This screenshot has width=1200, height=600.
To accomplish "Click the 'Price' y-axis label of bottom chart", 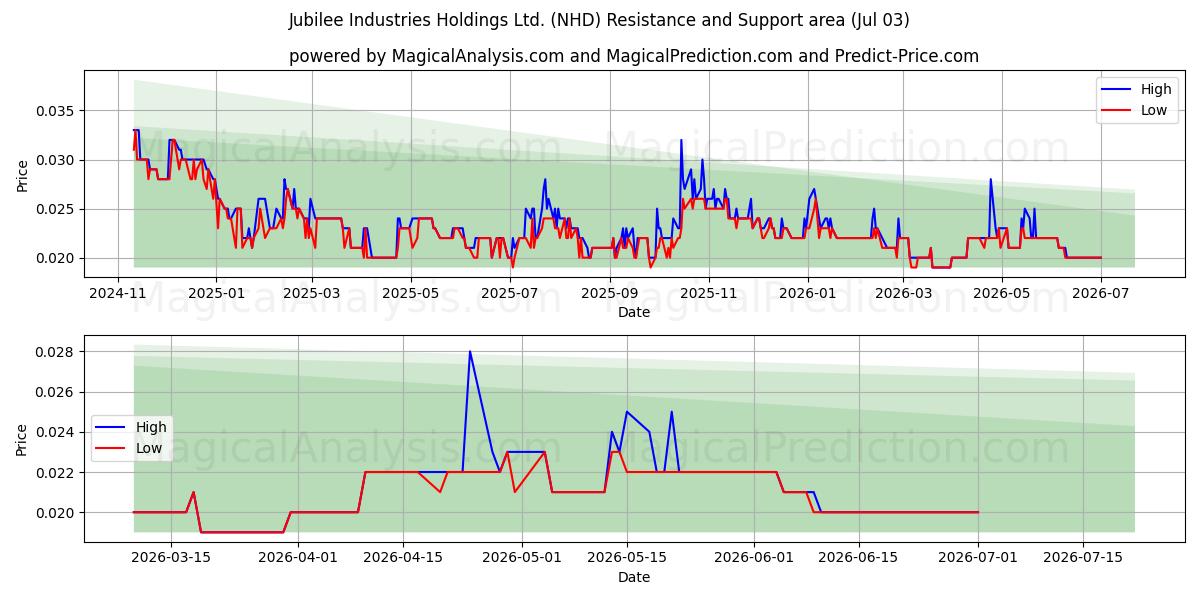I will pos(23,439).
